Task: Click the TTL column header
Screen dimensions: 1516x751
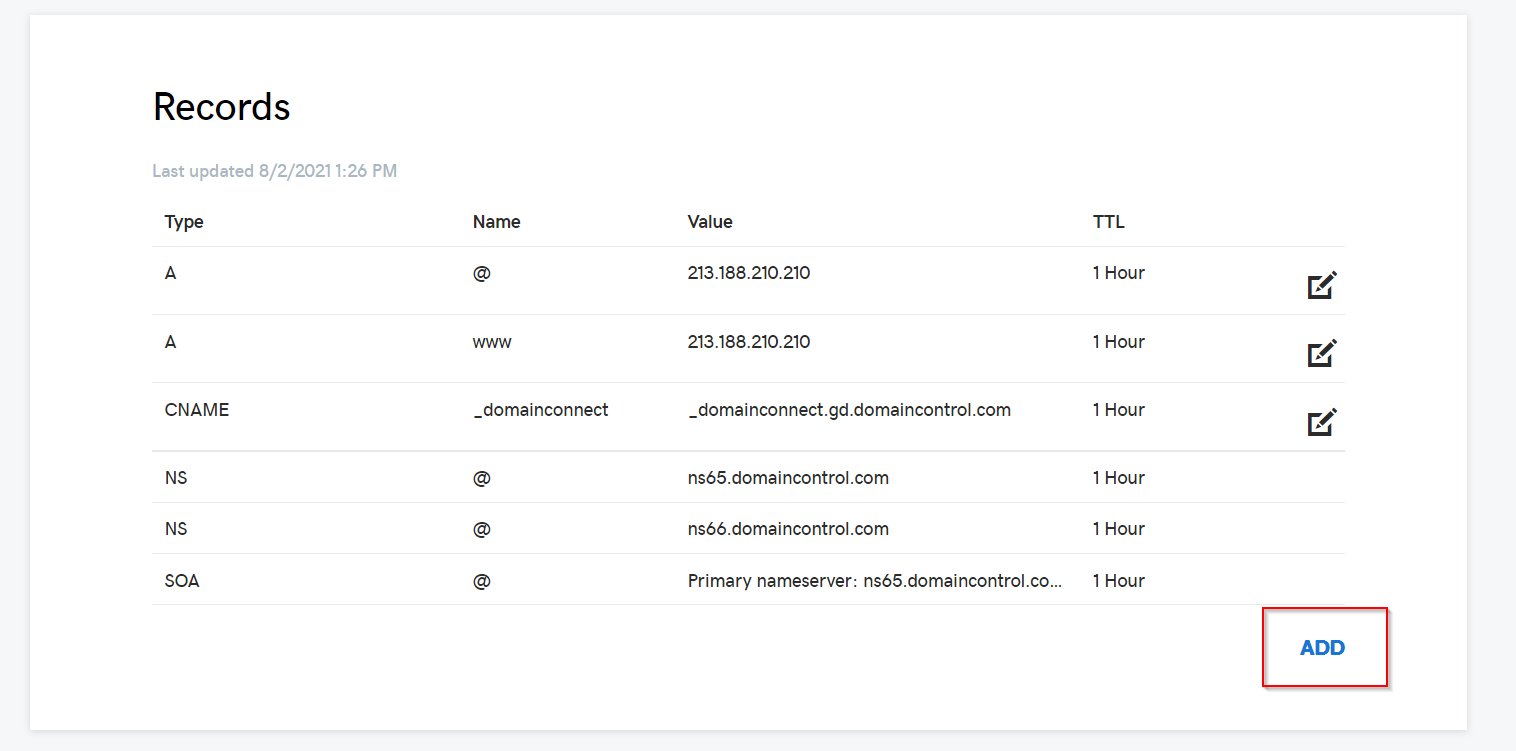Action: click(x=1108, y=222)
